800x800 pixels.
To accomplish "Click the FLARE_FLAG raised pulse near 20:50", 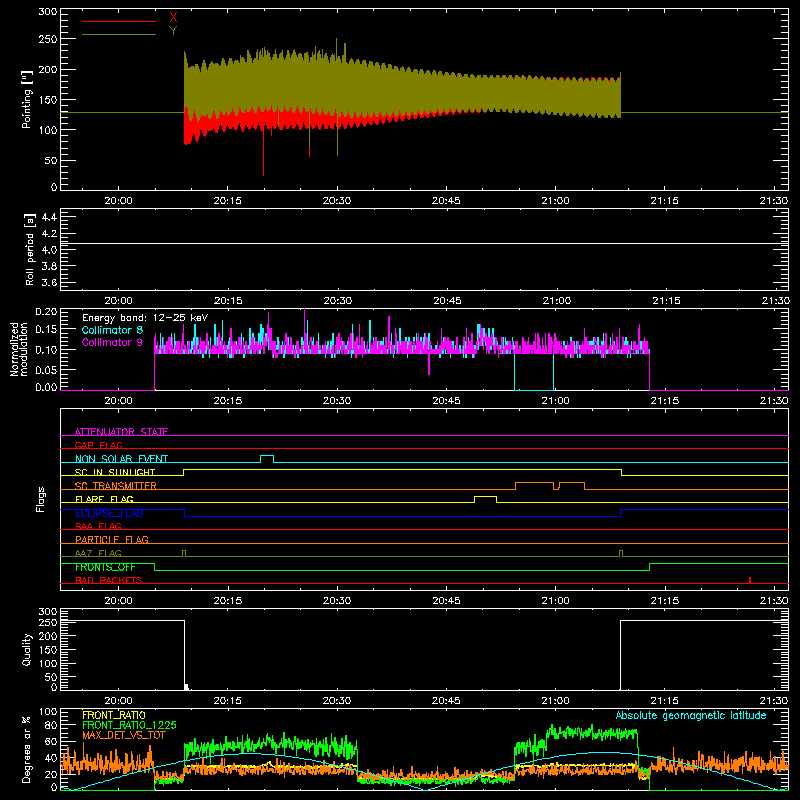I will coord(485,497).
